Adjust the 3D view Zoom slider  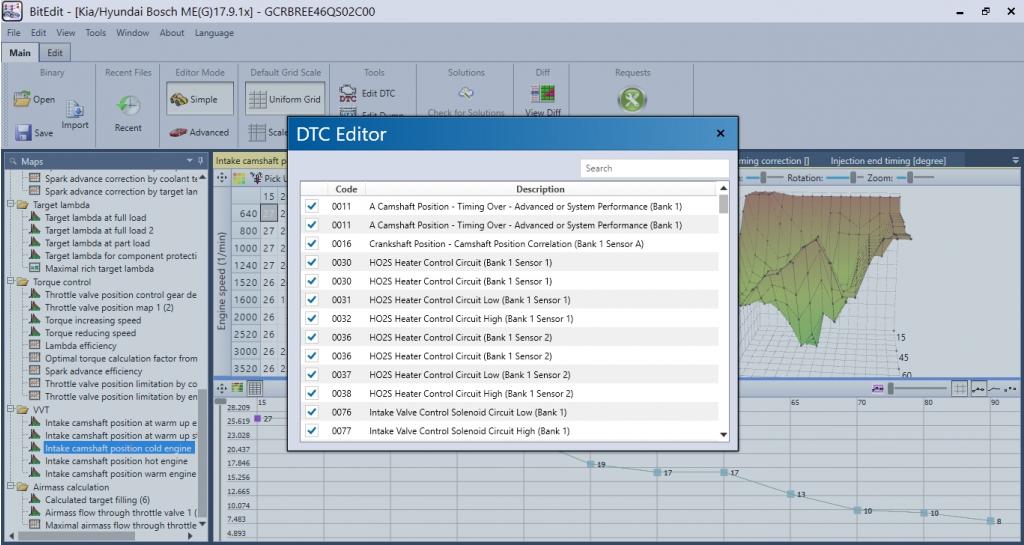click(915, 178)
